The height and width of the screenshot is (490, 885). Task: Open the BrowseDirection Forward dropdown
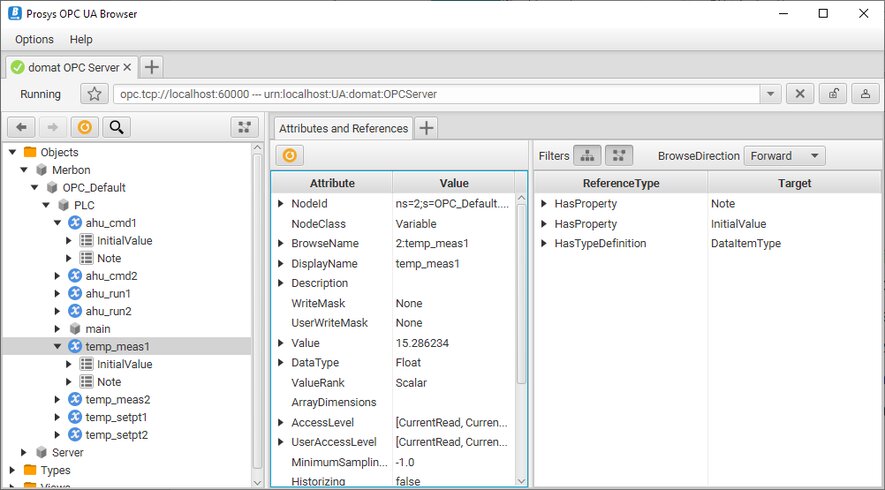[785, 156]
